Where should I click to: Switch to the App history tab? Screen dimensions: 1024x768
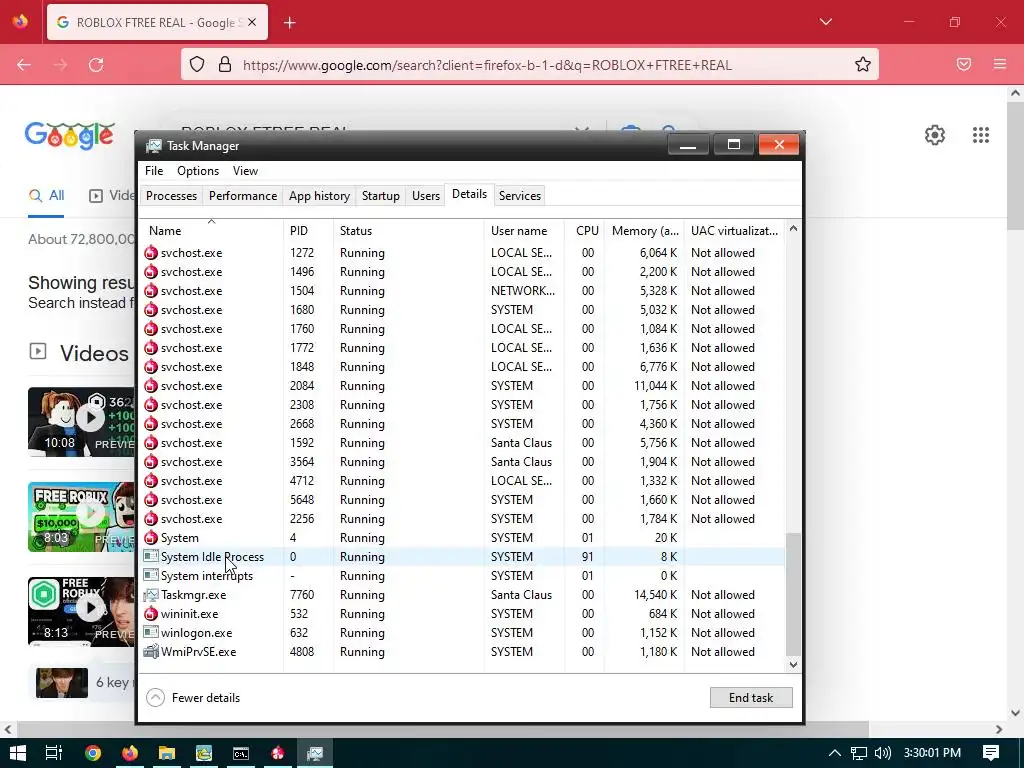click(319, 196)
